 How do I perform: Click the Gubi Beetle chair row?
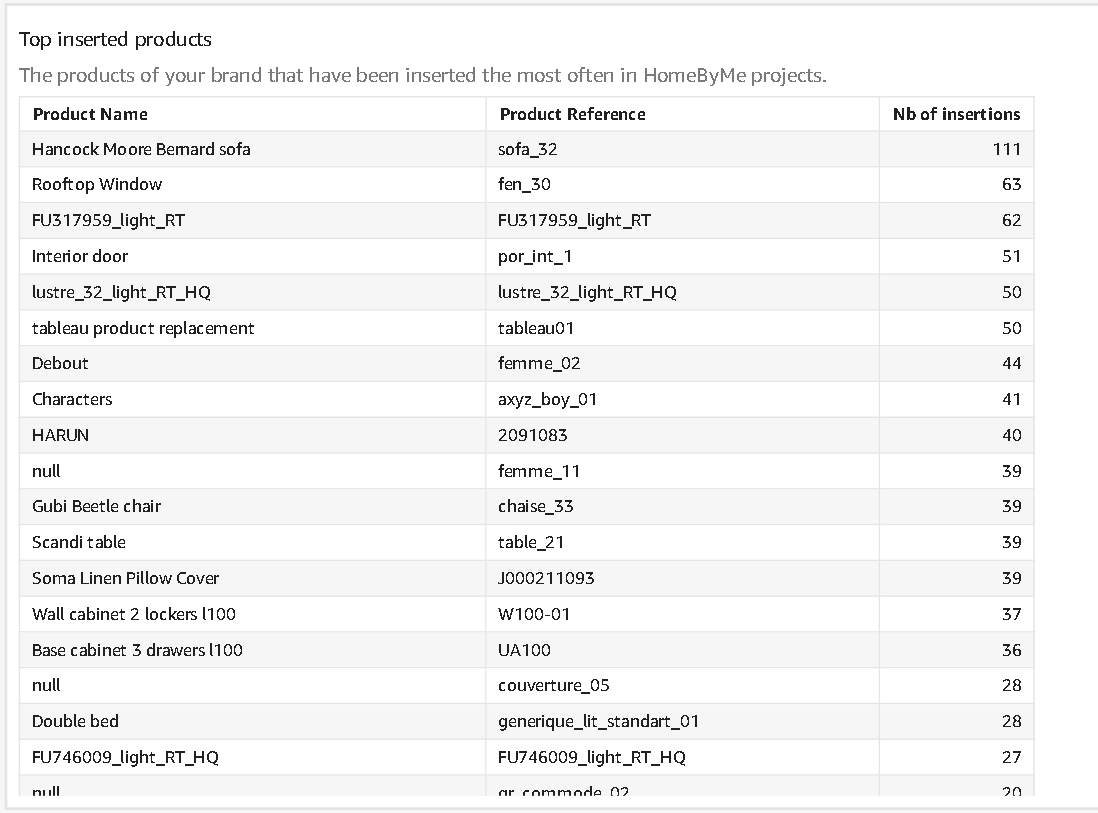point(96,506)
